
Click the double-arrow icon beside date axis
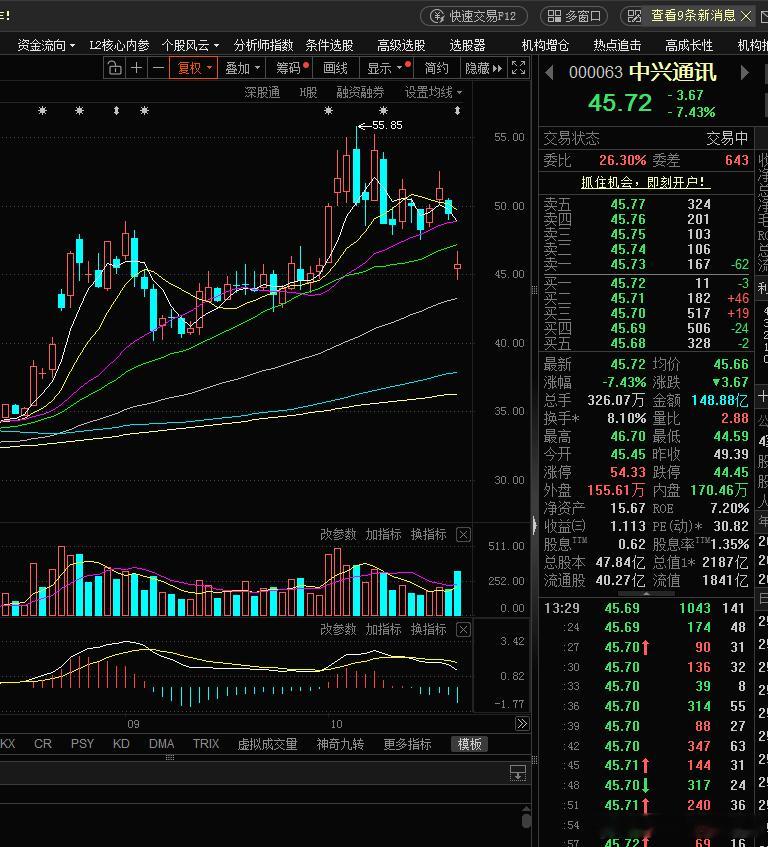[x=522, y=724]
